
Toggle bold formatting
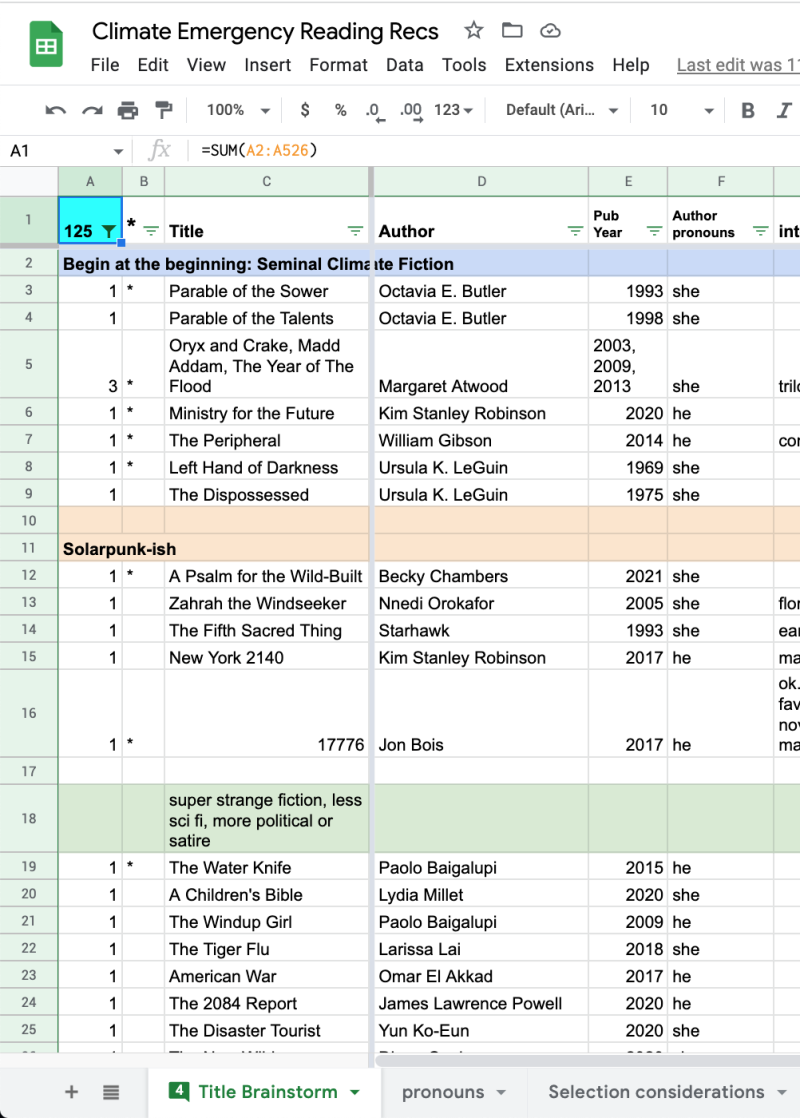click(747, 110)
